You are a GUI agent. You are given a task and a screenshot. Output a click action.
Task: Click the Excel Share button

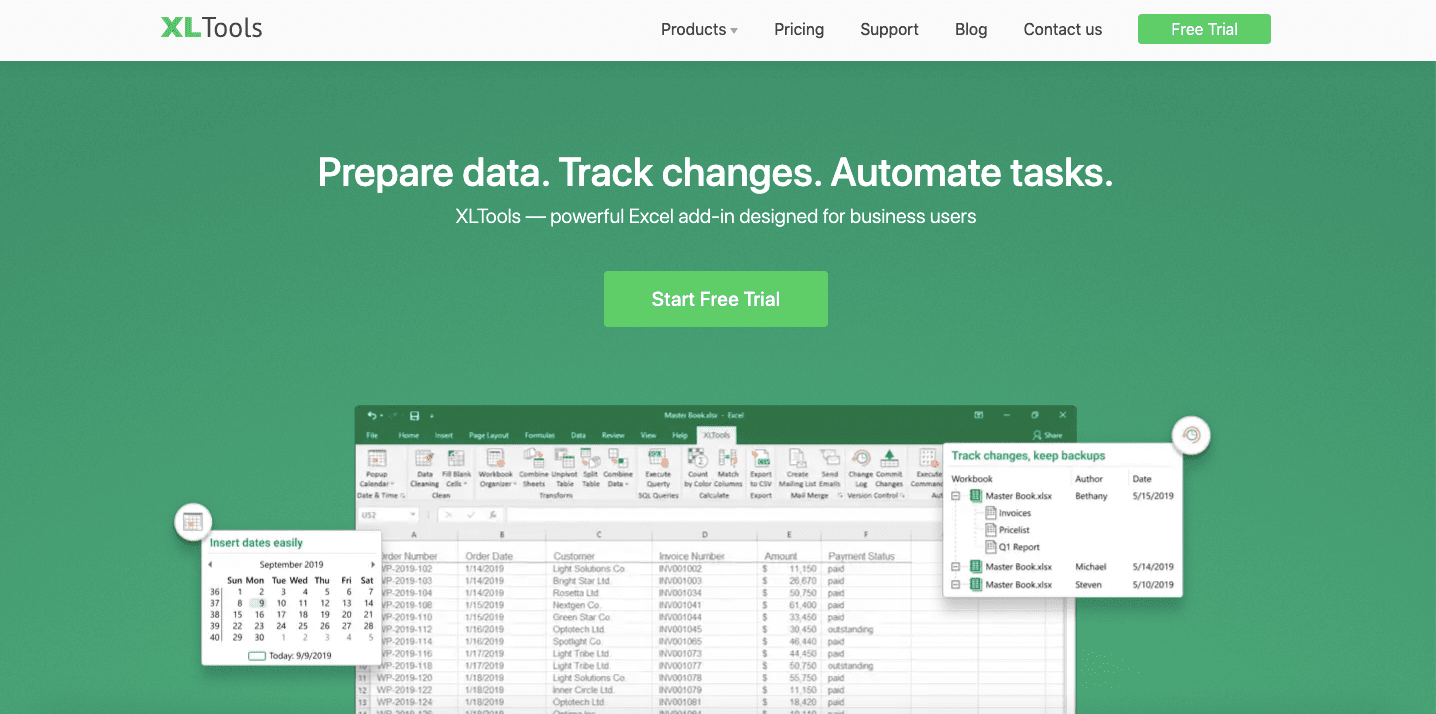1048,435
